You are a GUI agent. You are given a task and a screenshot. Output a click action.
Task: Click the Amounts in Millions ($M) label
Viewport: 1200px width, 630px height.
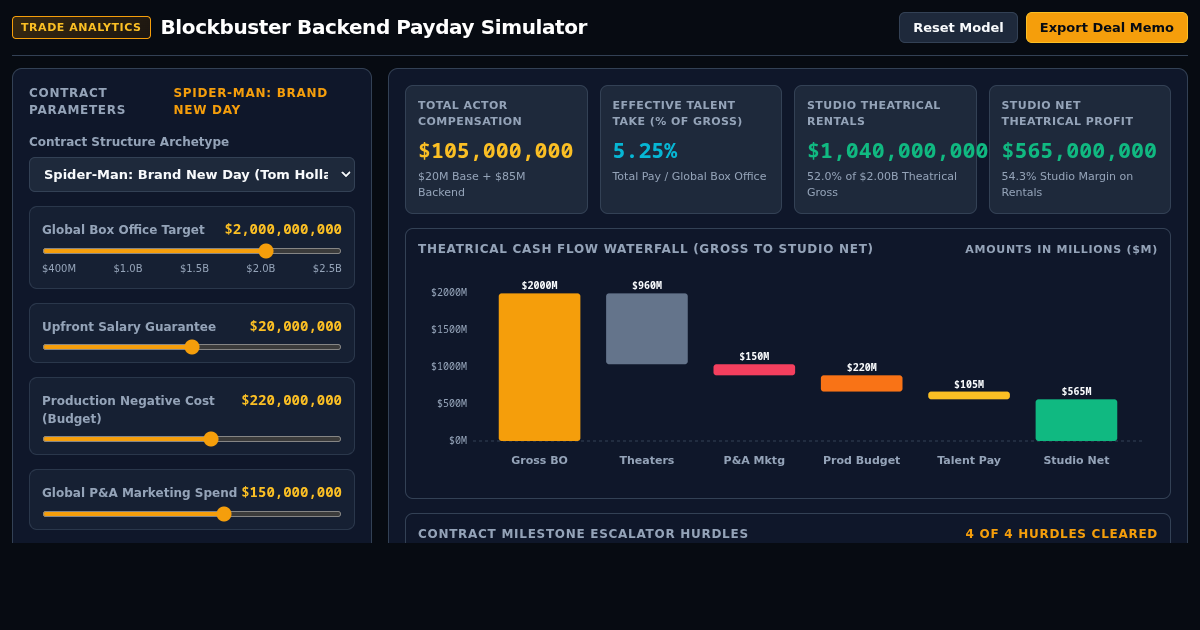tap(1061, 249)
